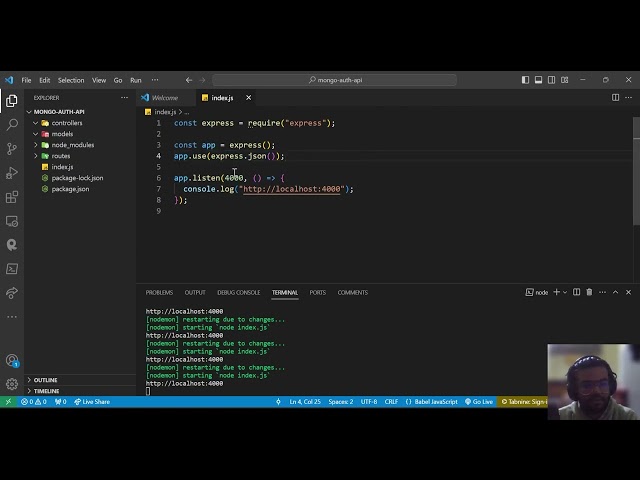The image size is (640, 480).
Task: Maximize the panel size with caret
Action: 616,292
